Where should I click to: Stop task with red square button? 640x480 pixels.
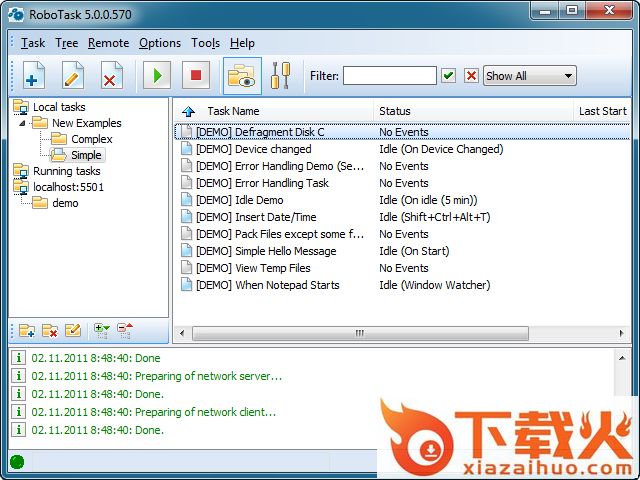coord(196,76)
